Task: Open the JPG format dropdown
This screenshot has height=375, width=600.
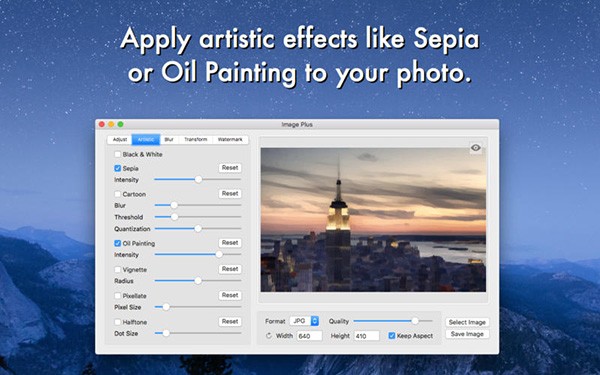Action: point(304,321)
